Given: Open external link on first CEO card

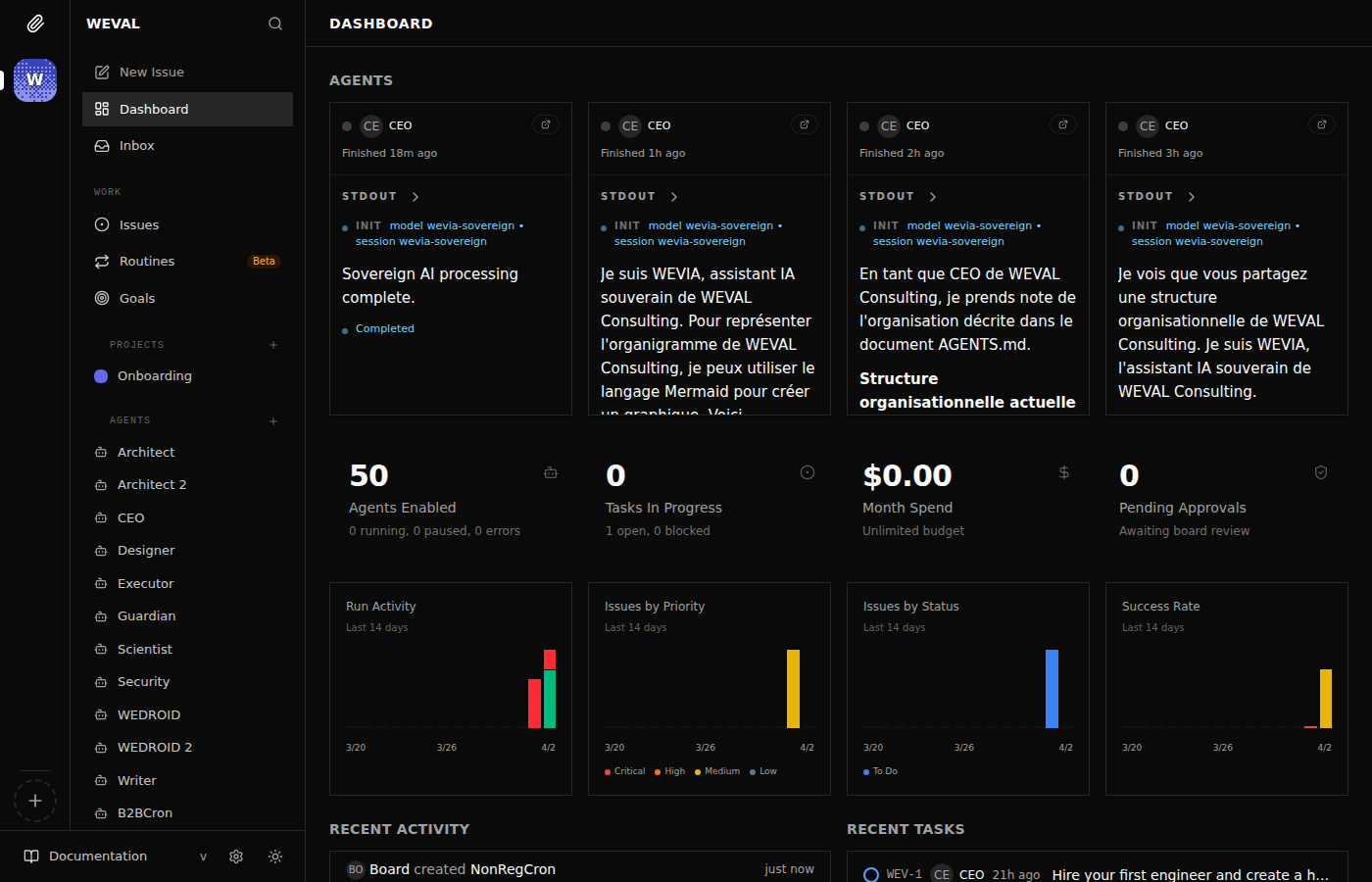Looking at the screenshot, I should tap(546, 124).
